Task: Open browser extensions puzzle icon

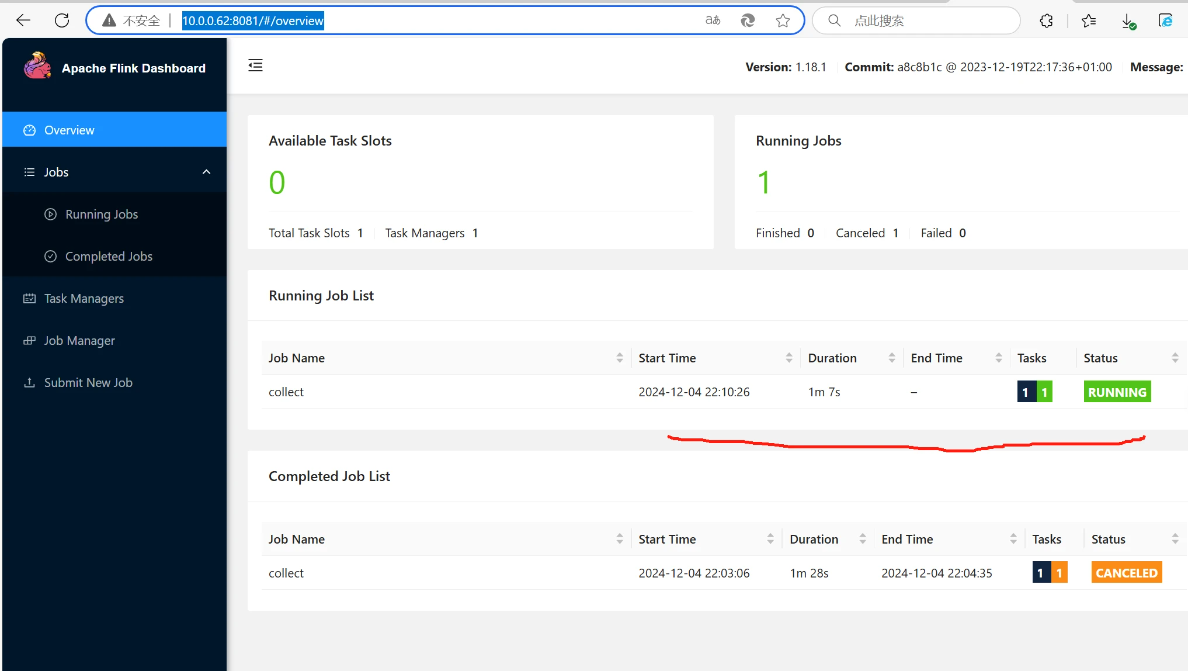Action: (1046, 20)
